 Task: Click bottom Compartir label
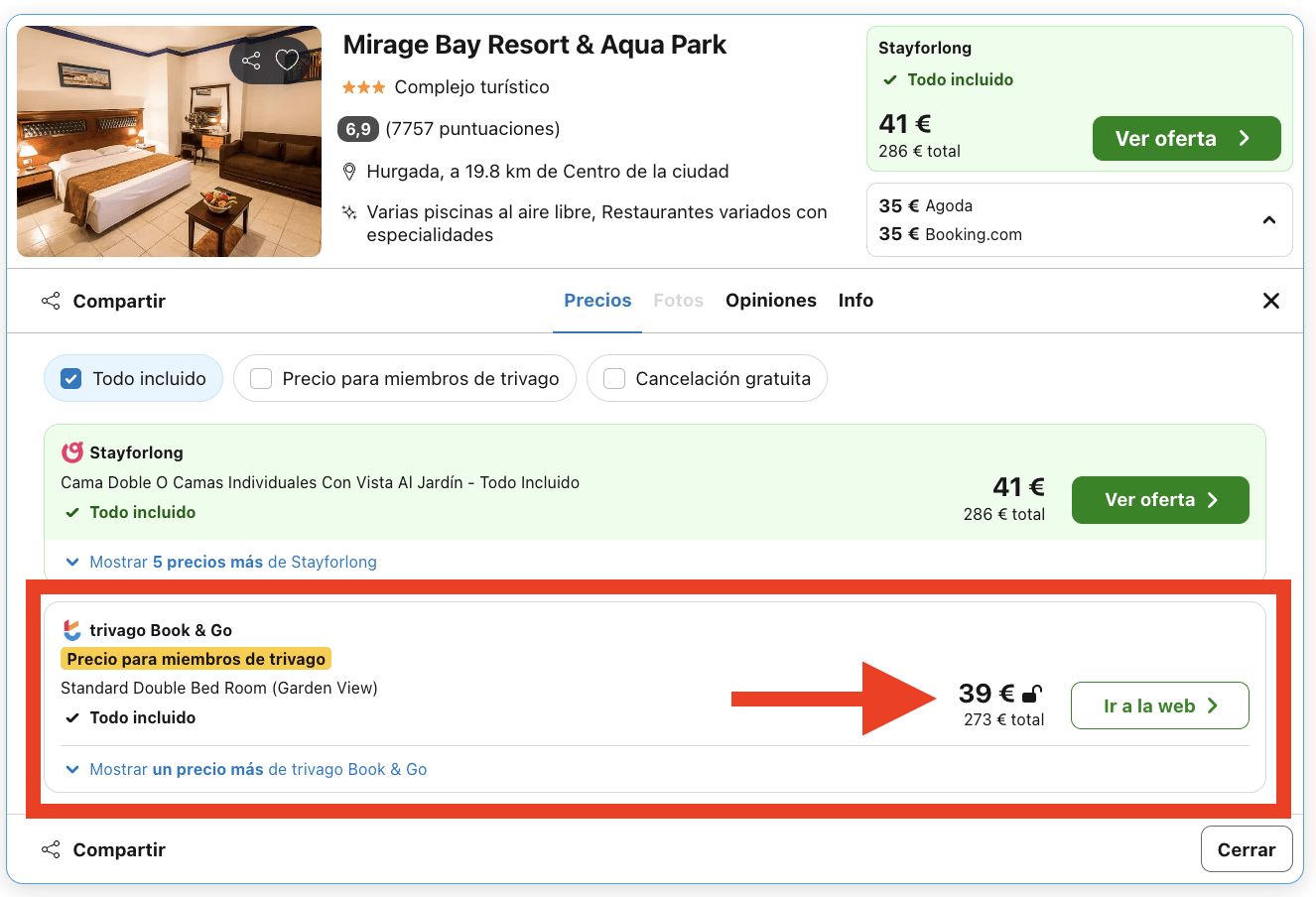(x=119, y=849)
